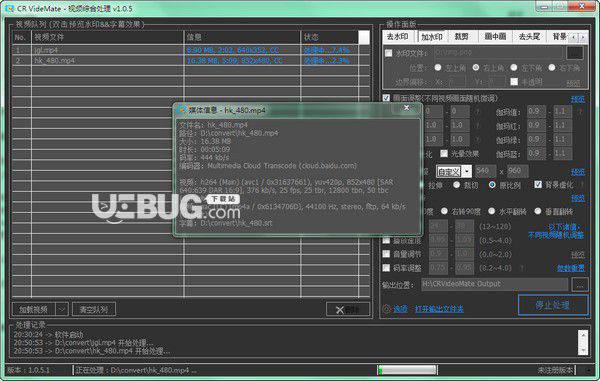This screenshot has width=600, height=381.
Task: Browse for output folder with ... button
Action: 580,285
